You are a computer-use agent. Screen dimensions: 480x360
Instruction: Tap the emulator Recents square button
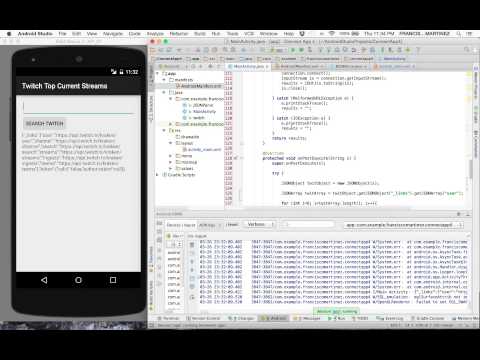113,280
